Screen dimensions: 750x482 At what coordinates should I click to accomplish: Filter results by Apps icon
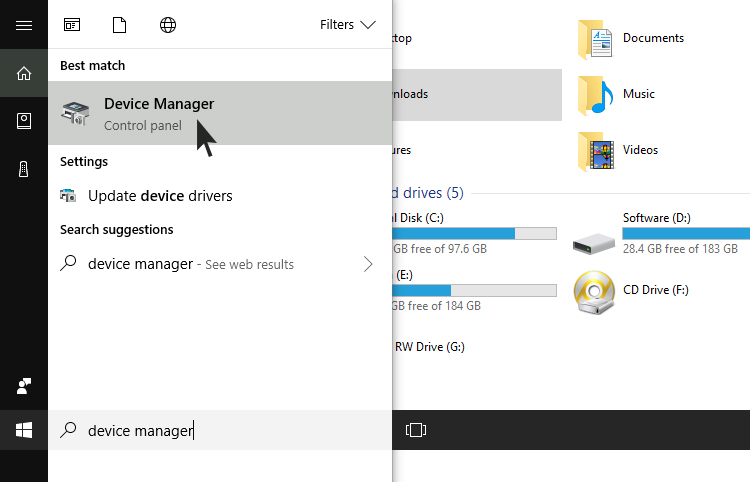point(72,25)
